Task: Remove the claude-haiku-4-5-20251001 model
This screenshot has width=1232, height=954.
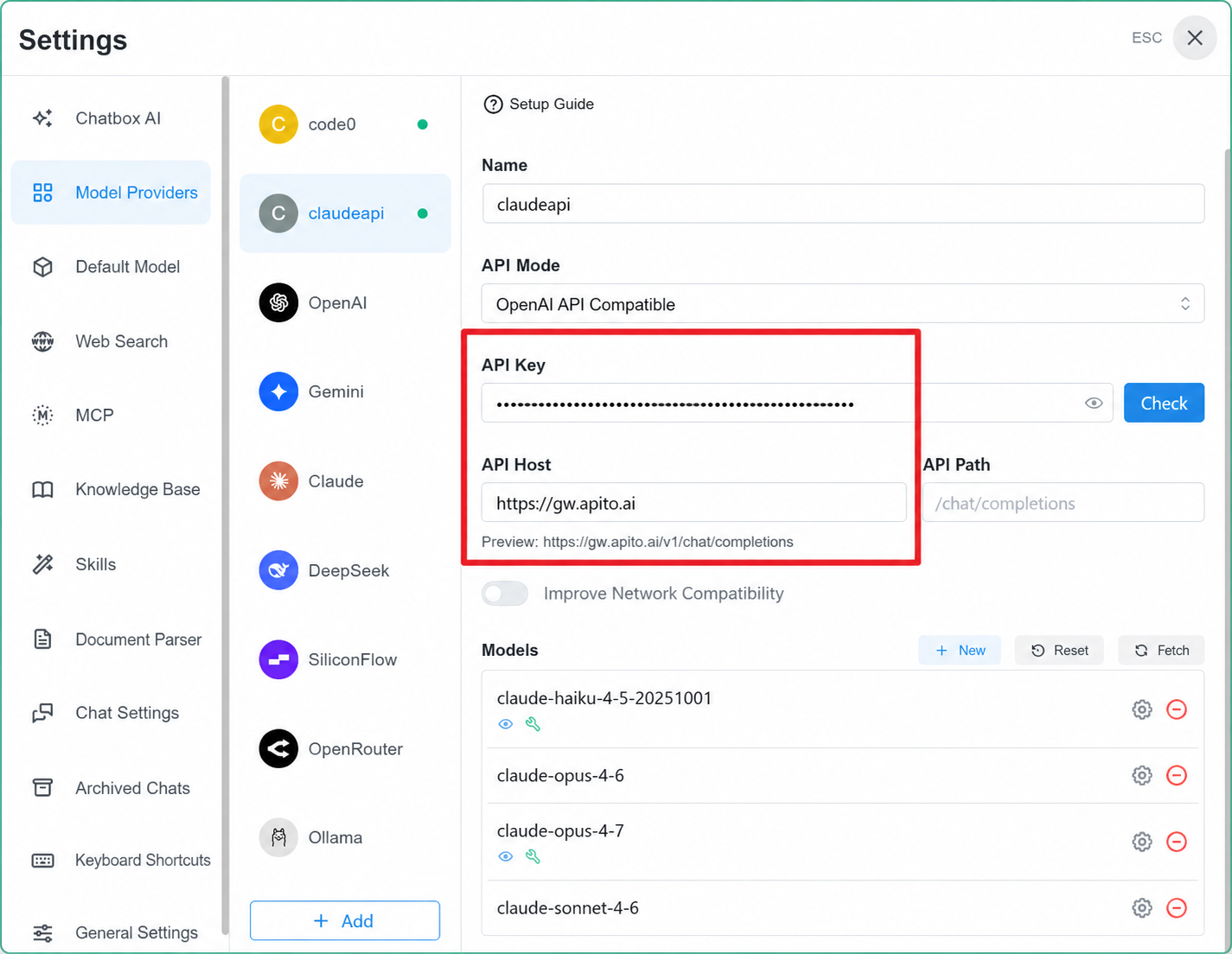Action: (1177, 709)
